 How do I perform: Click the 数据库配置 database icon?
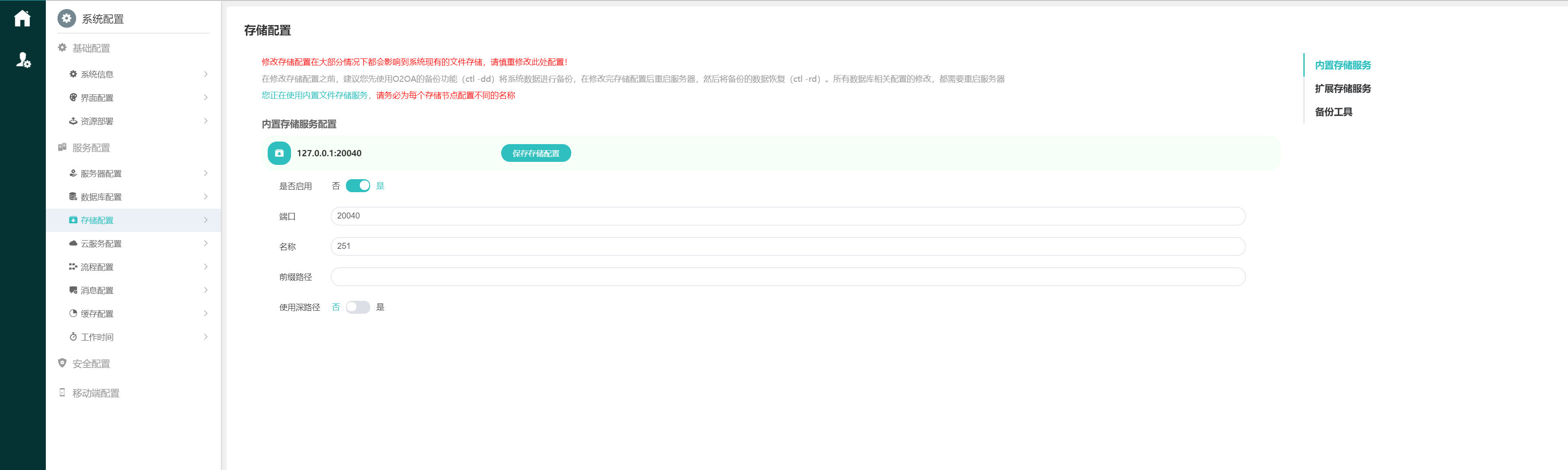73,196
